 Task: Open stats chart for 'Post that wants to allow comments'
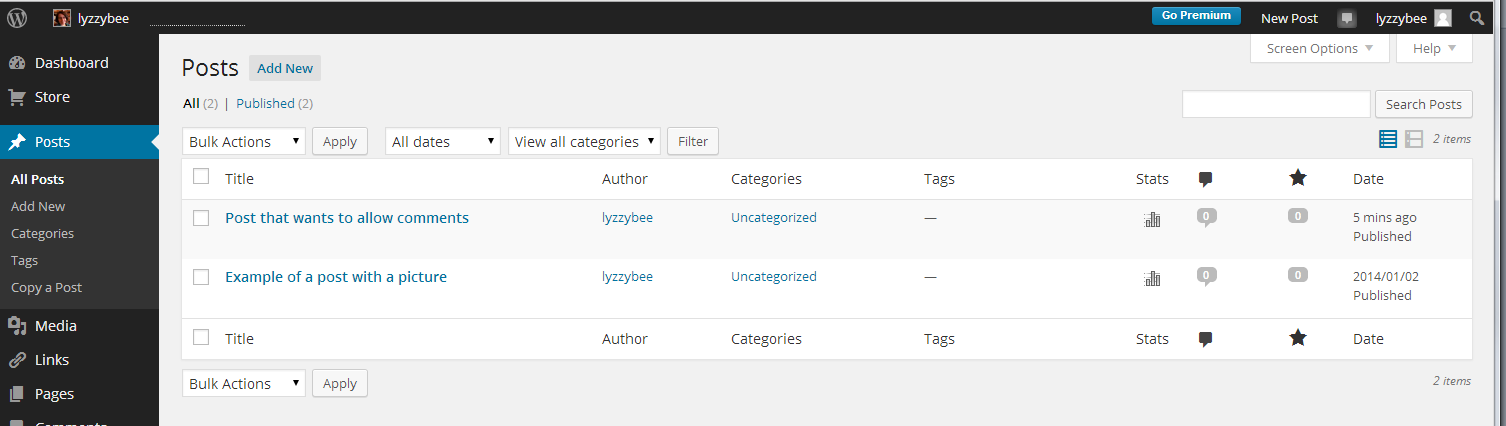tap(1152, 219)
